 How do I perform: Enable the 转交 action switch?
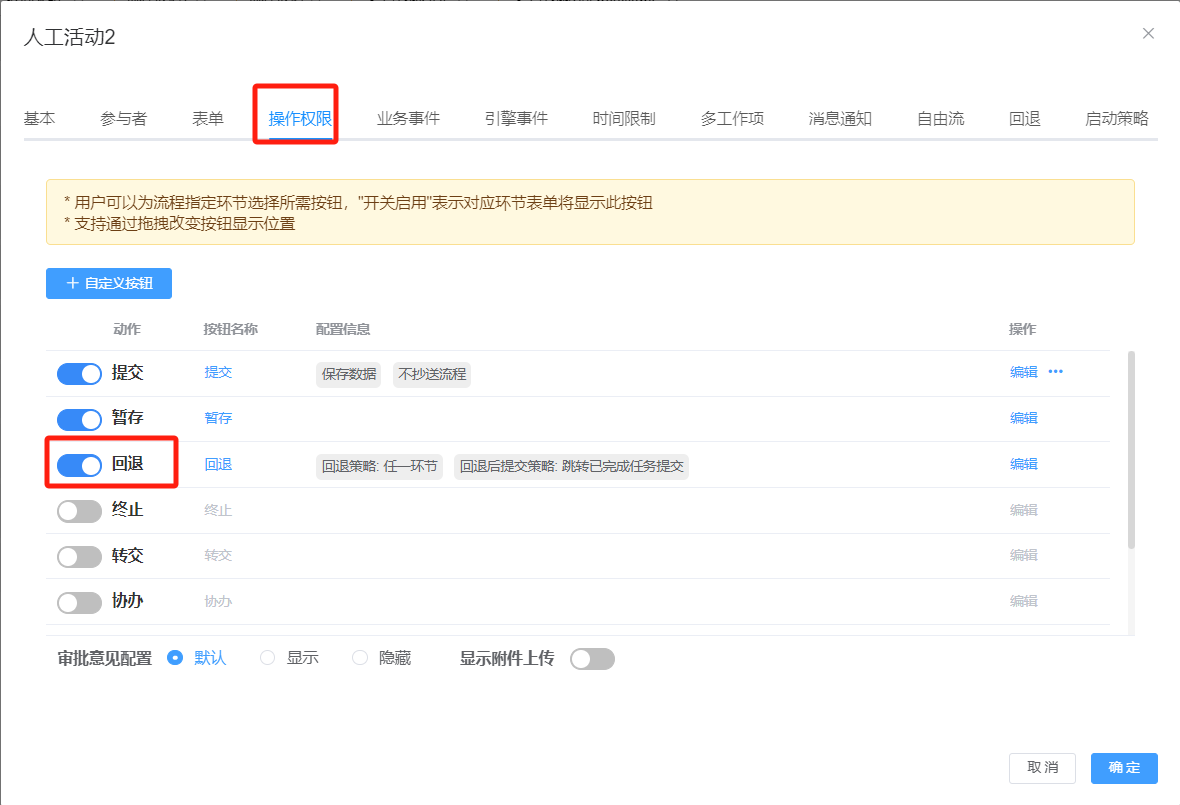pyautogui.click(x=79, y=556)
